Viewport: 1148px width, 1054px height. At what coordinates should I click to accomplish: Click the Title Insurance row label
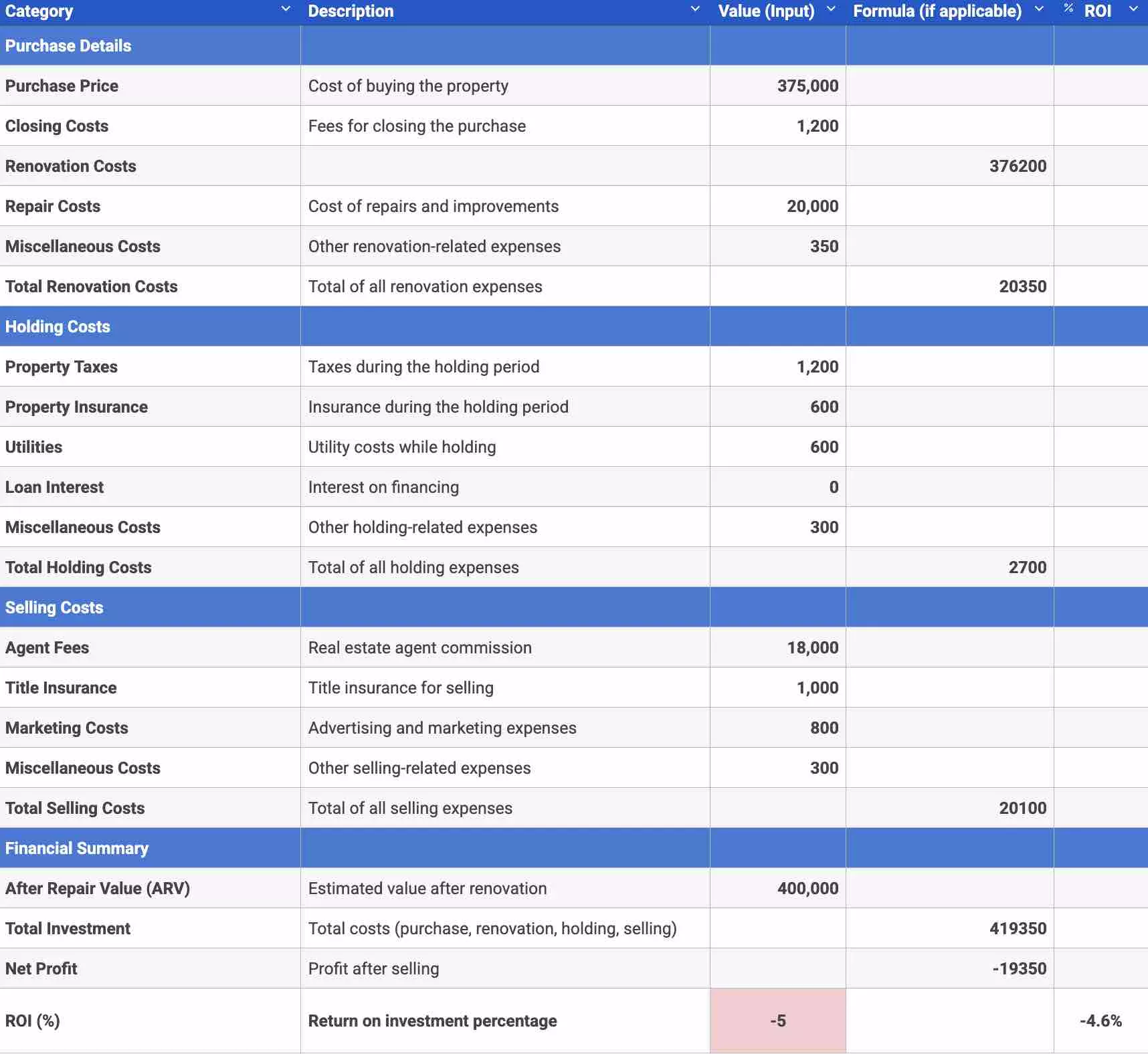coord(61,688)
